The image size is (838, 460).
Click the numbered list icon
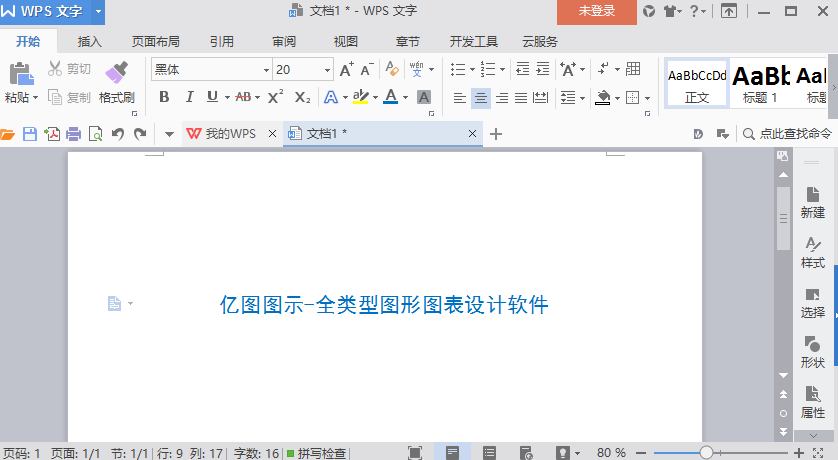pos(488,69)
